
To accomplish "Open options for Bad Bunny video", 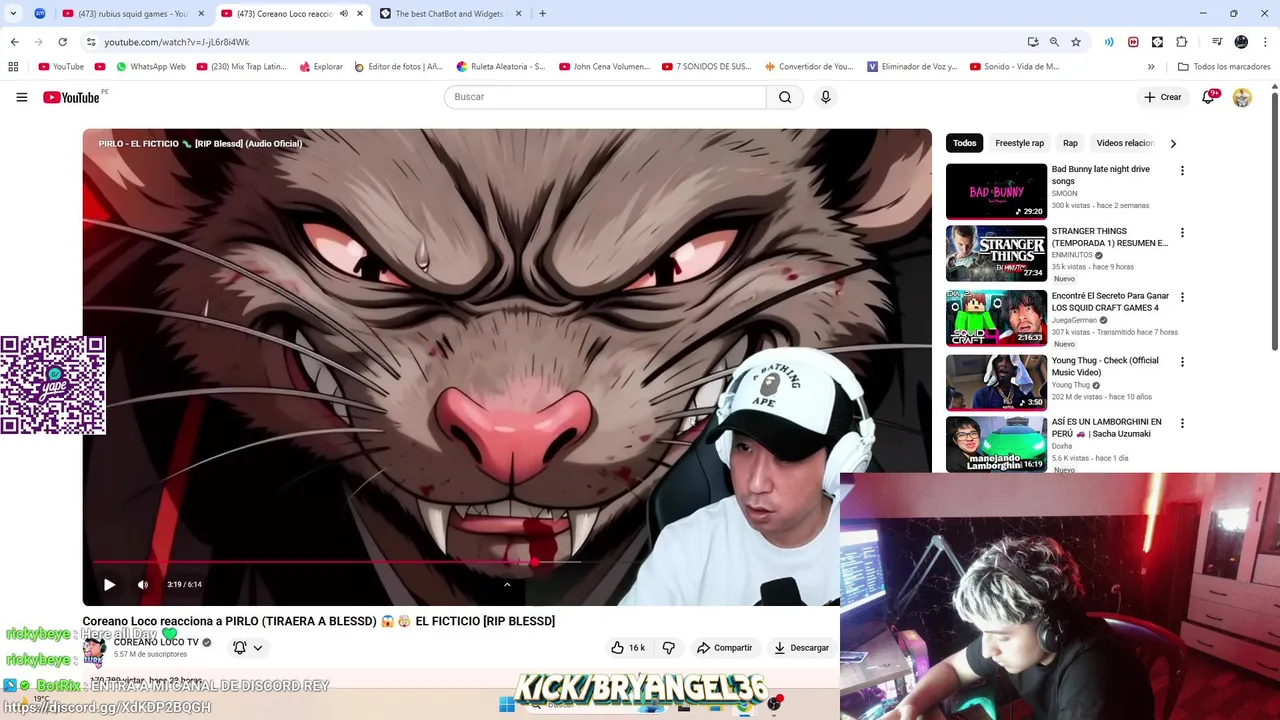I will [x=1182, y=171].
